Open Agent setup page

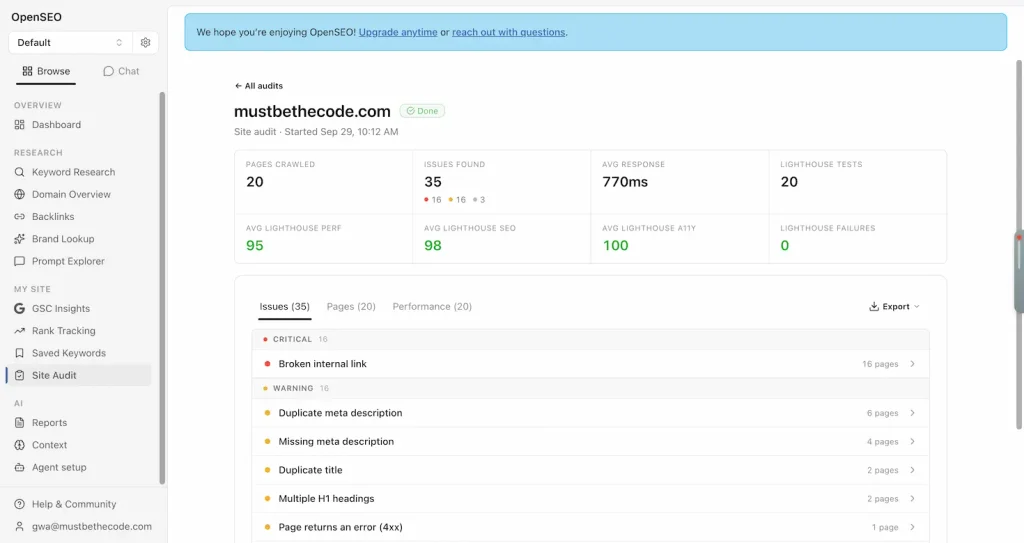pyautogui.click(x=59, y=467)
